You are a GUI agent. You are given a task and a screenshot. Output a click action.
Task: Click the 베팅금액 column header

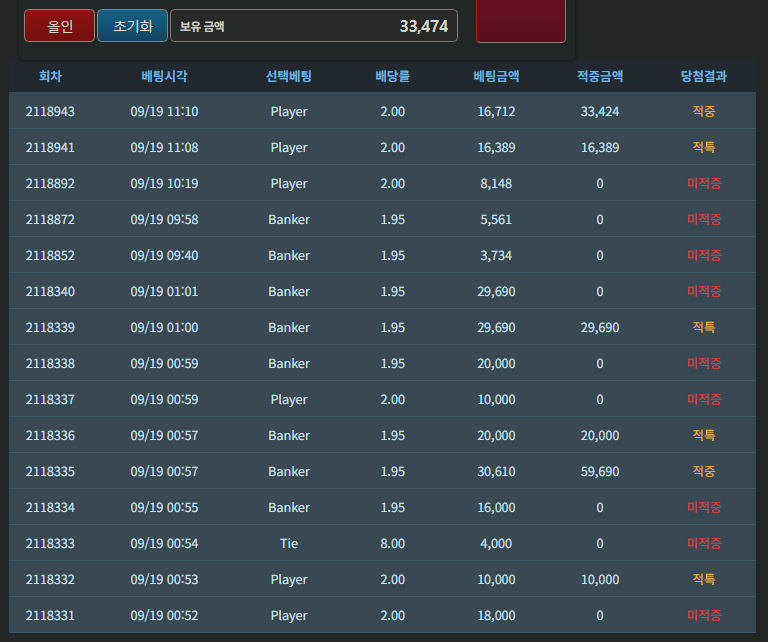click(496, 76)
